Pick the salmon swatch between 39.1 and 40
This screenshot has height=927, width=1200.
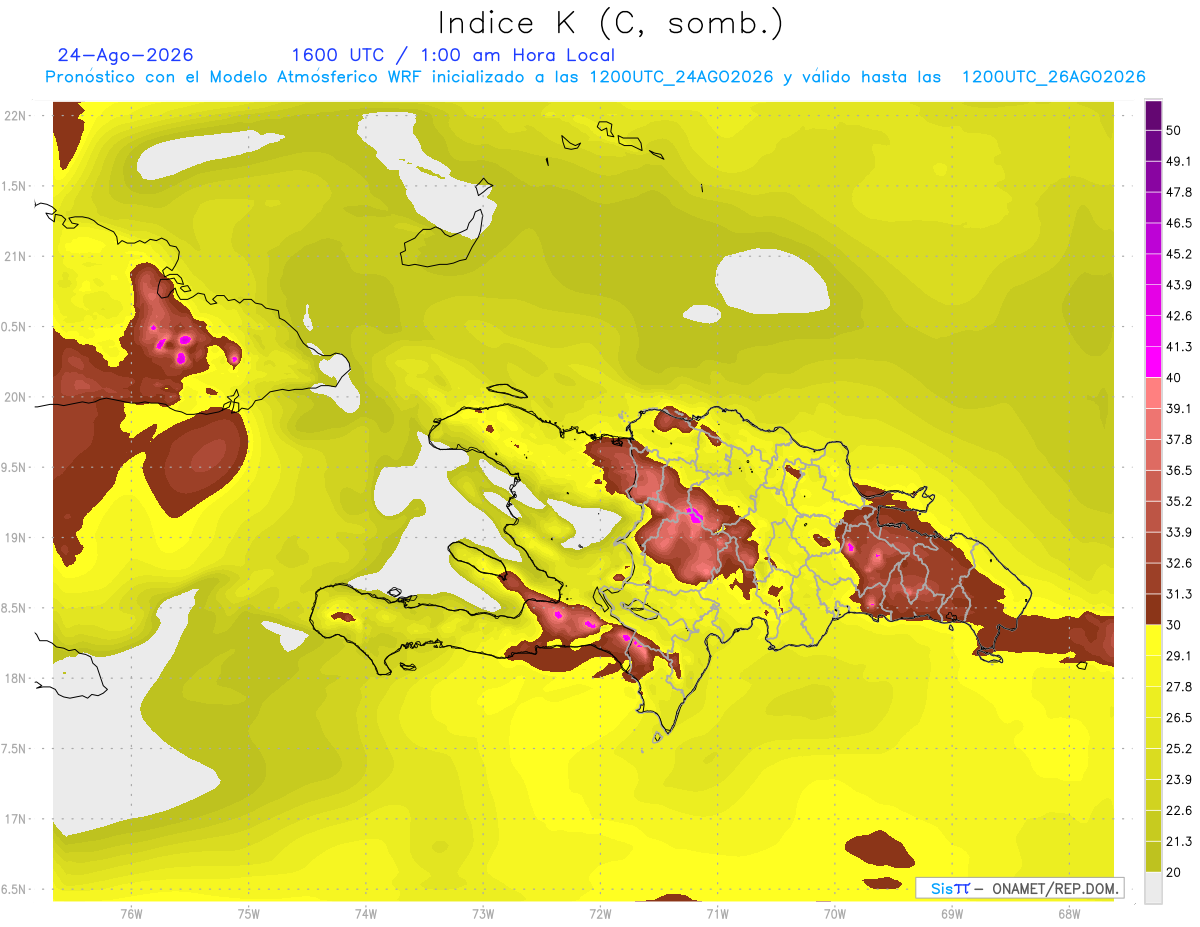click(1153, 393)
